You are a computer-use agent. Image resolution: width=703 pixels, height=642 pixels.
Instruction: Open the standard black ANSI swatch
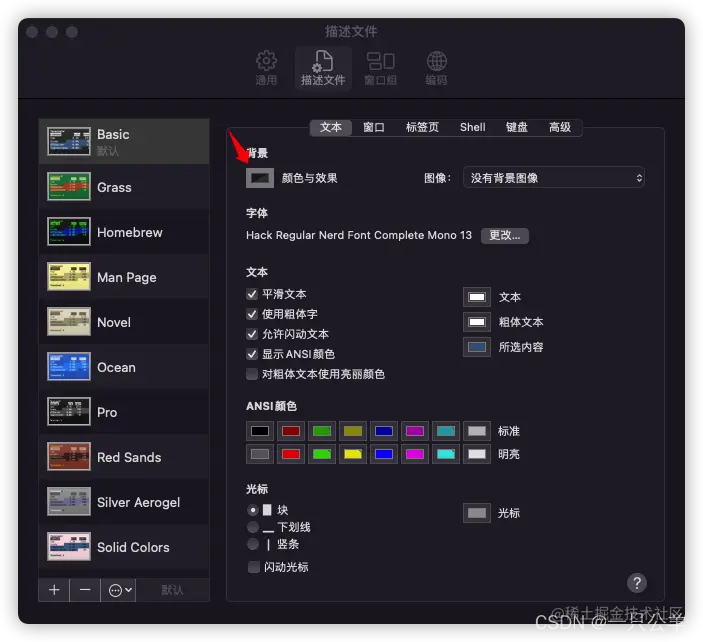coord(260,431)
